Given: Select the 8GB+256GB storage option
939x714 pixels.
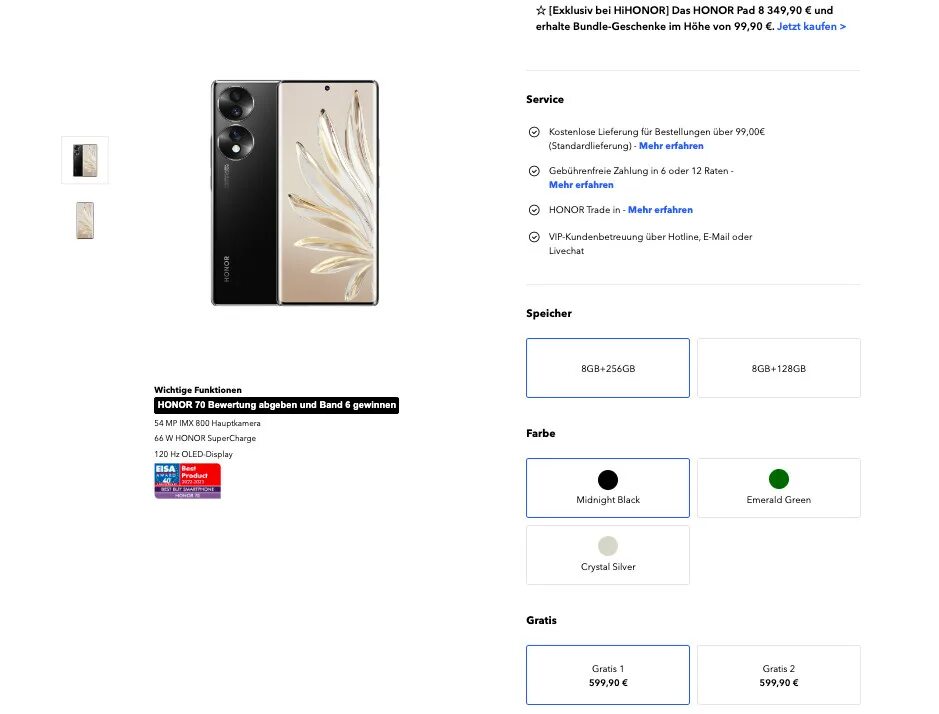Looking at the screenshot, I should pos(608,368).
